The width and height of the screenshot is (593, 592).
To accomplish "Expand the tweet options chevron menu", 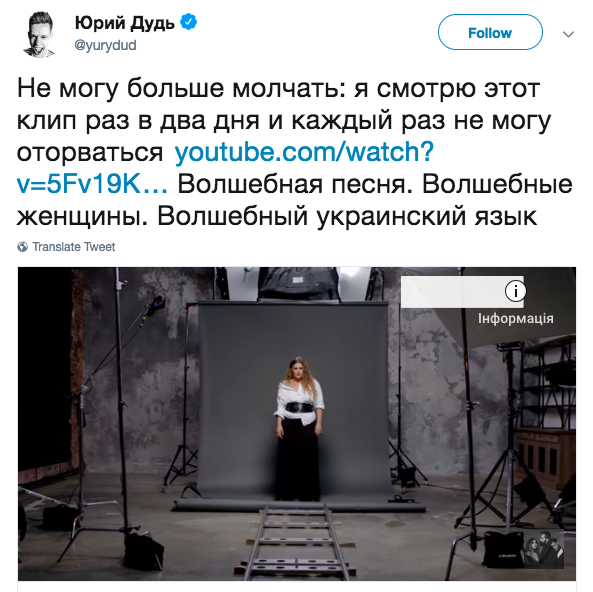I will 568,34.
